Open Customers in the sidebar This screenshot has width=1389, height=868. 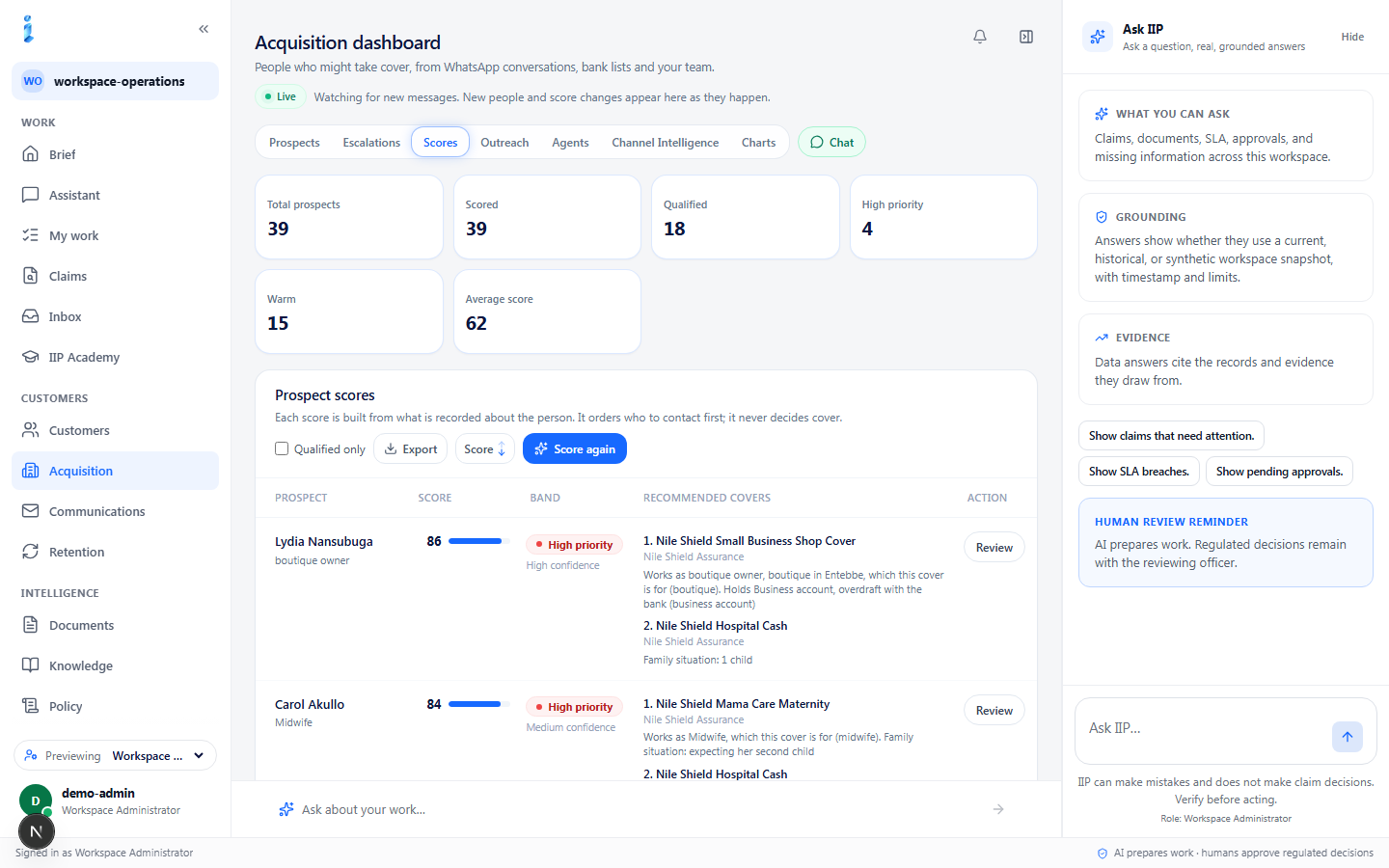click(115, 430)
